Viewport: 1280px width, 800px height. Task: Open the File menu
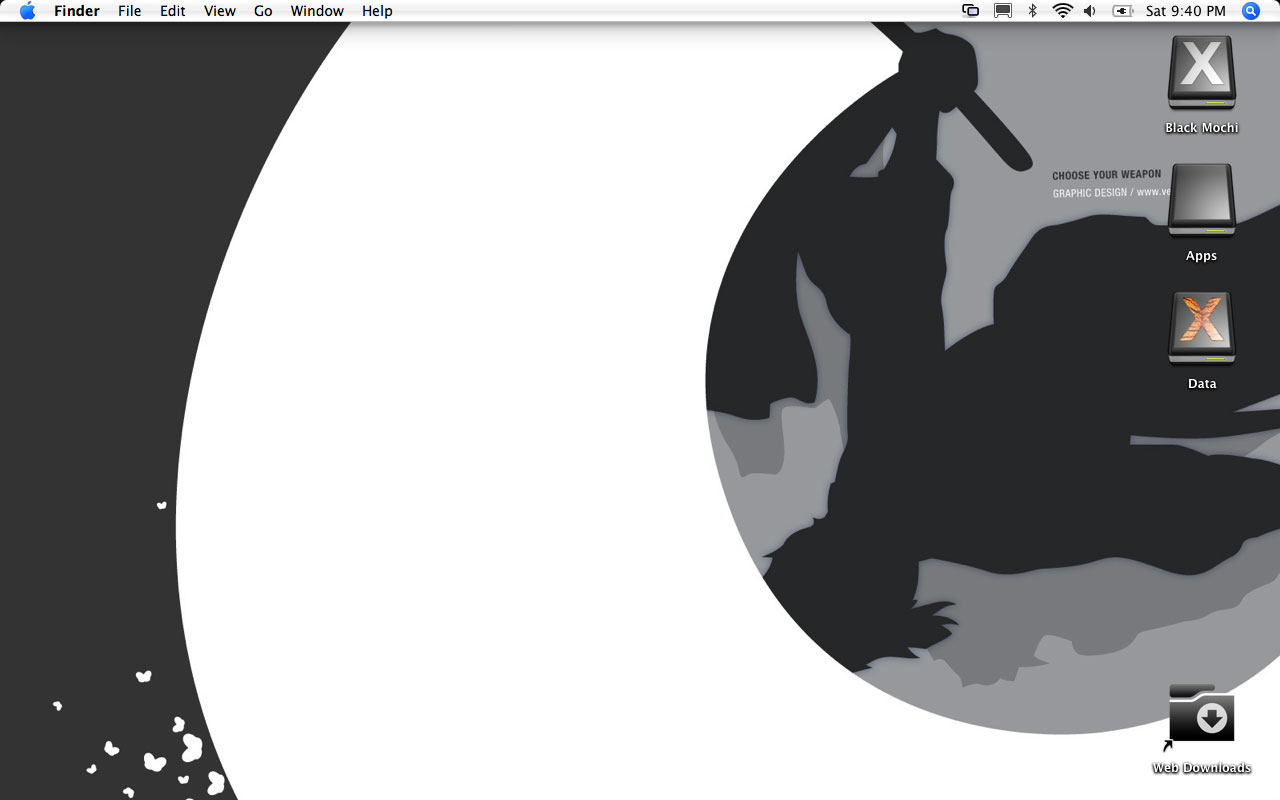[x=129, y=11]
